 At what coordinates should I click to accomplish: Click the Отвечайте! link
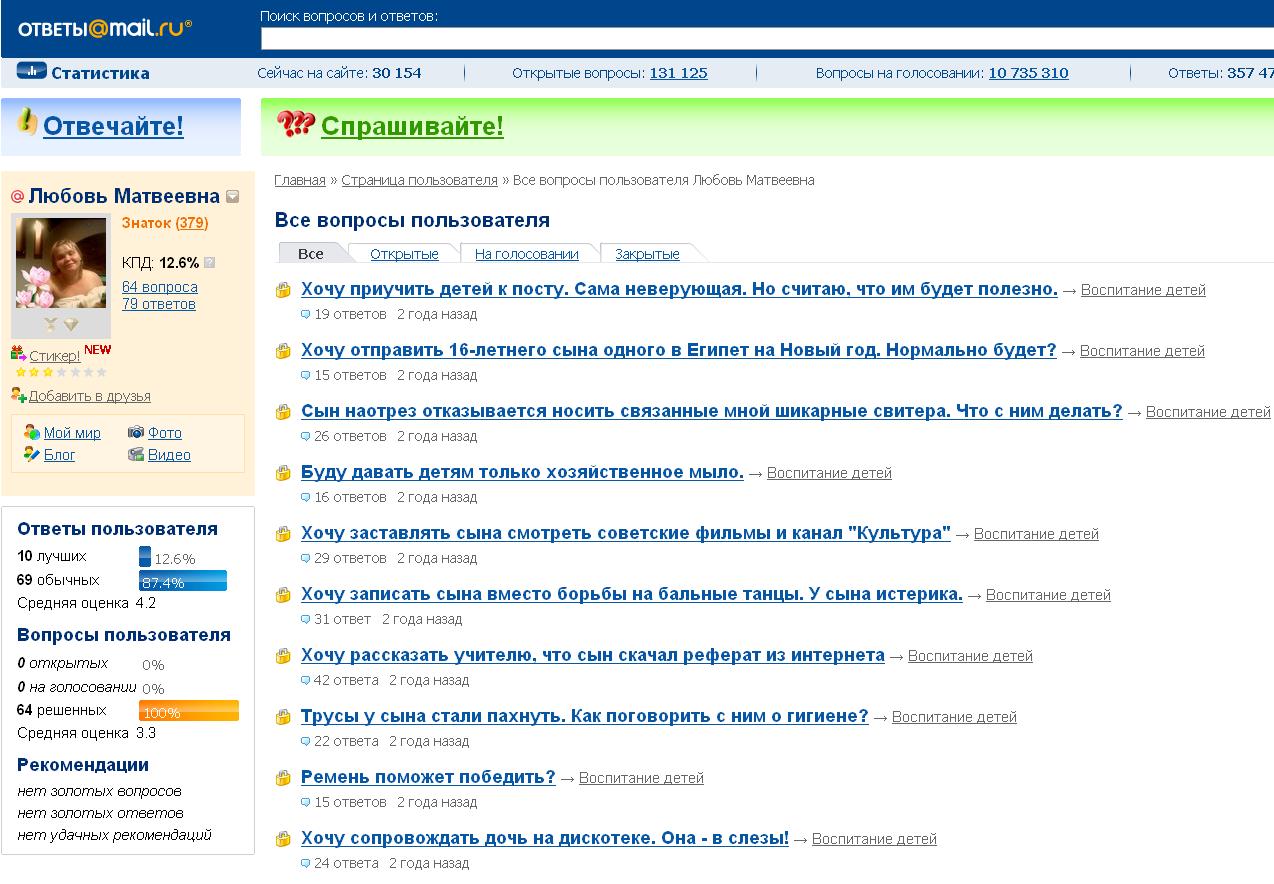113,126
